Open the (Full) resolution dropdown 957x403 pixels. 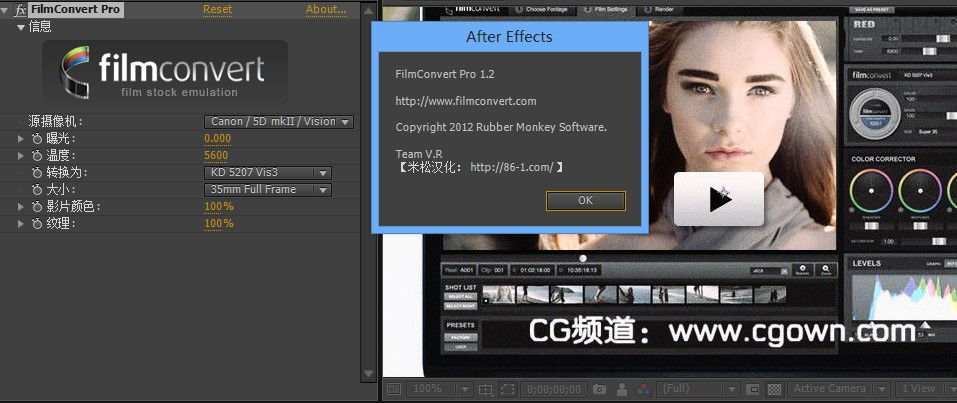click(699, 389)
